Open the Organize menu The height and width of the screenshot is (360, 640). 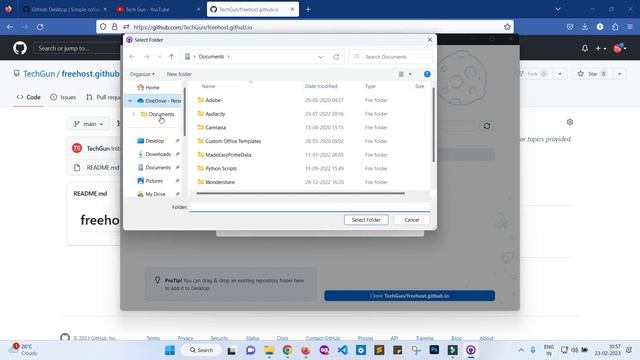point(142,74)
